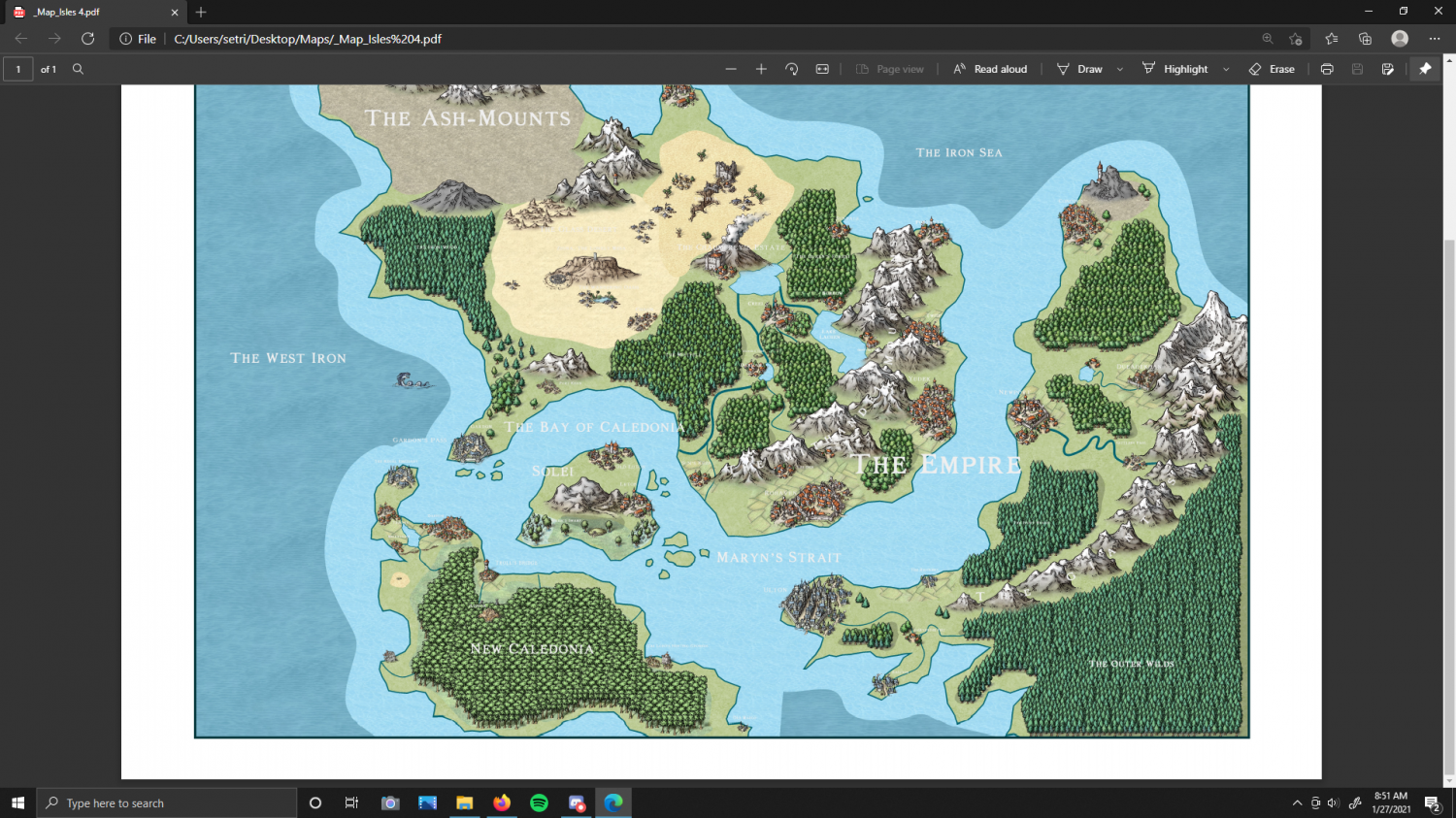
Task: Open a new browser tab
Action: [201, 13]
